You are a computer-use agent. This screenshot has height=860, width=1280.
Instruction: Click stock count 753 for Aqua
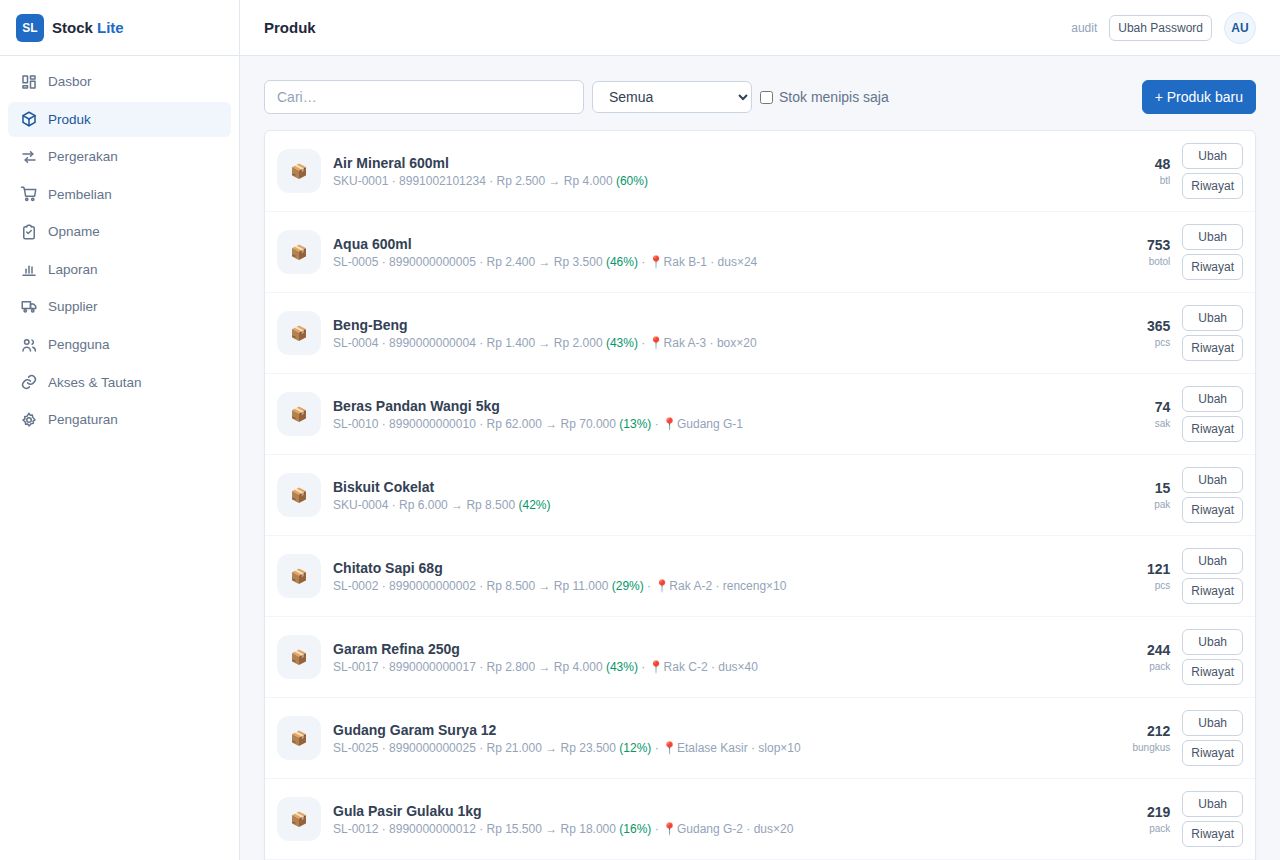coord(1158,245)
